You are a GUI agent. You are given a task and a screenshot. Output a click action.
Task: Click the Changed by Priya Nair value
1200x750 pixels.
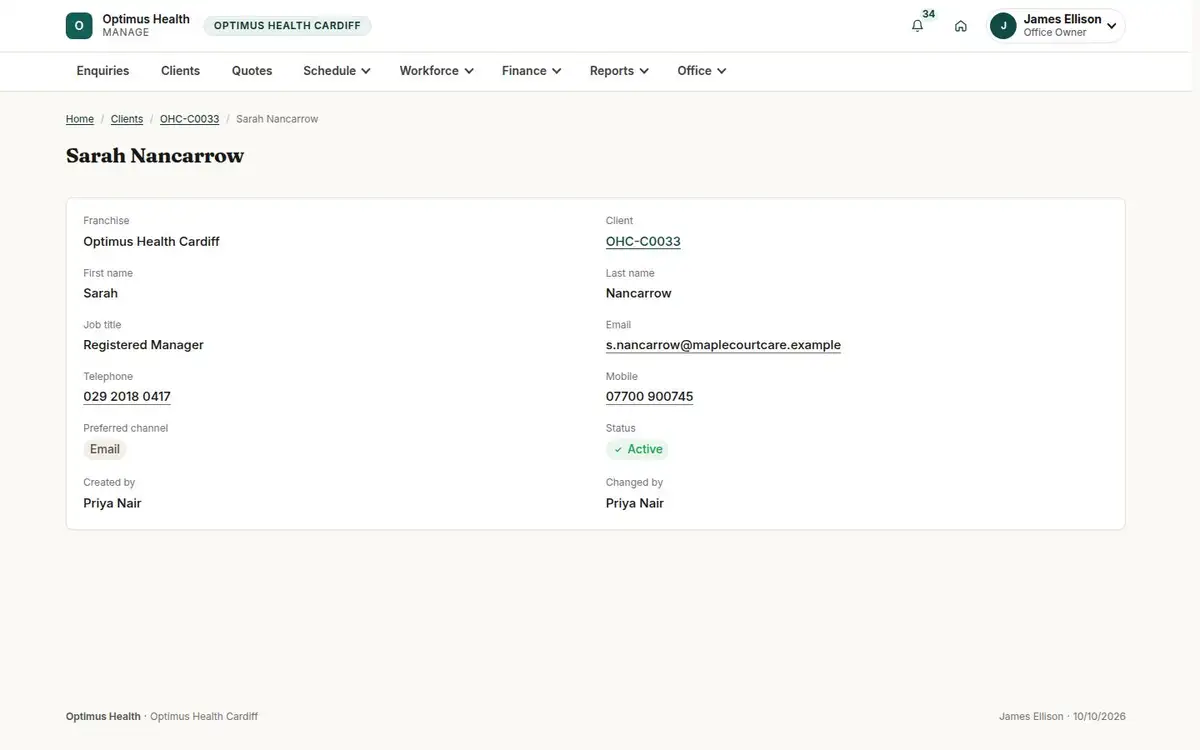click(635, 503)
